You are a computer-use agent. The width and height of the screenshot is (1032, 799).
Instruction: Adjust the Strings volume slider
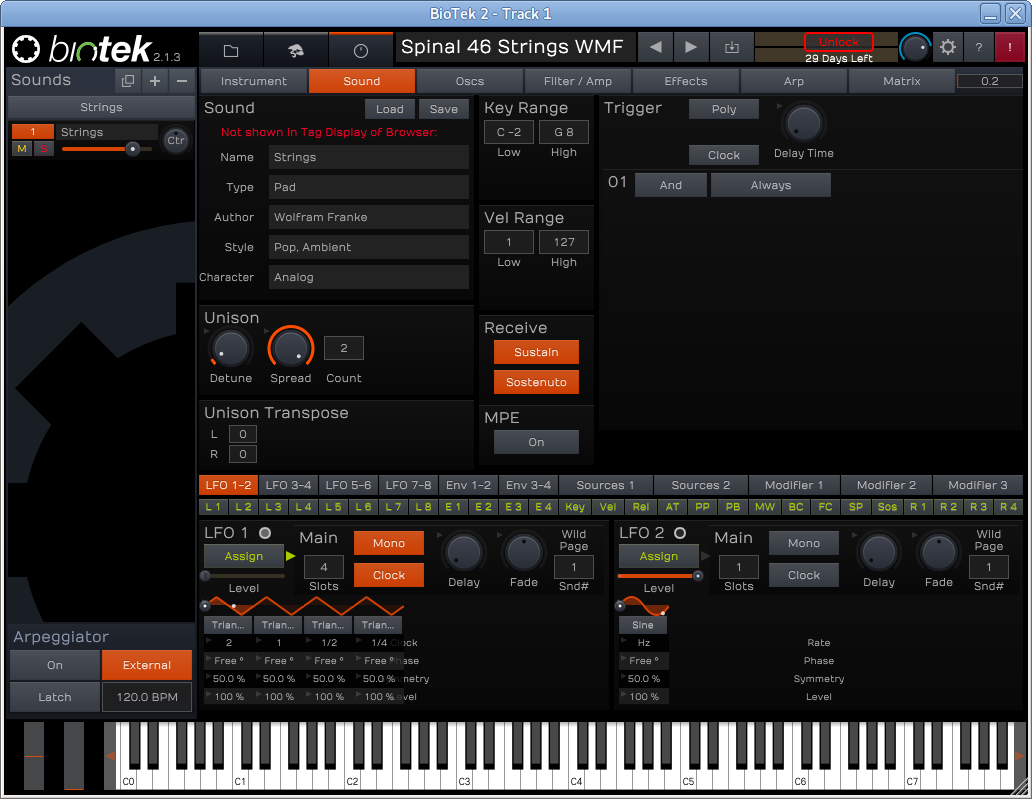pyautogui.click(x=107, y=149)
